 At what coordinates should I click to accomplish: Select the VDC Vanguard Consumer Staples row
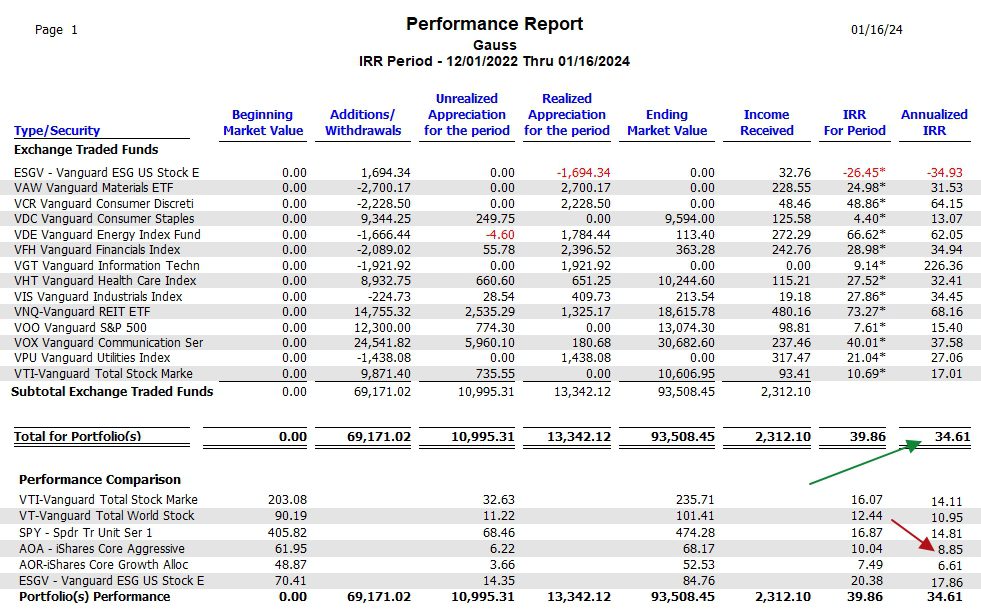(491, 218)
